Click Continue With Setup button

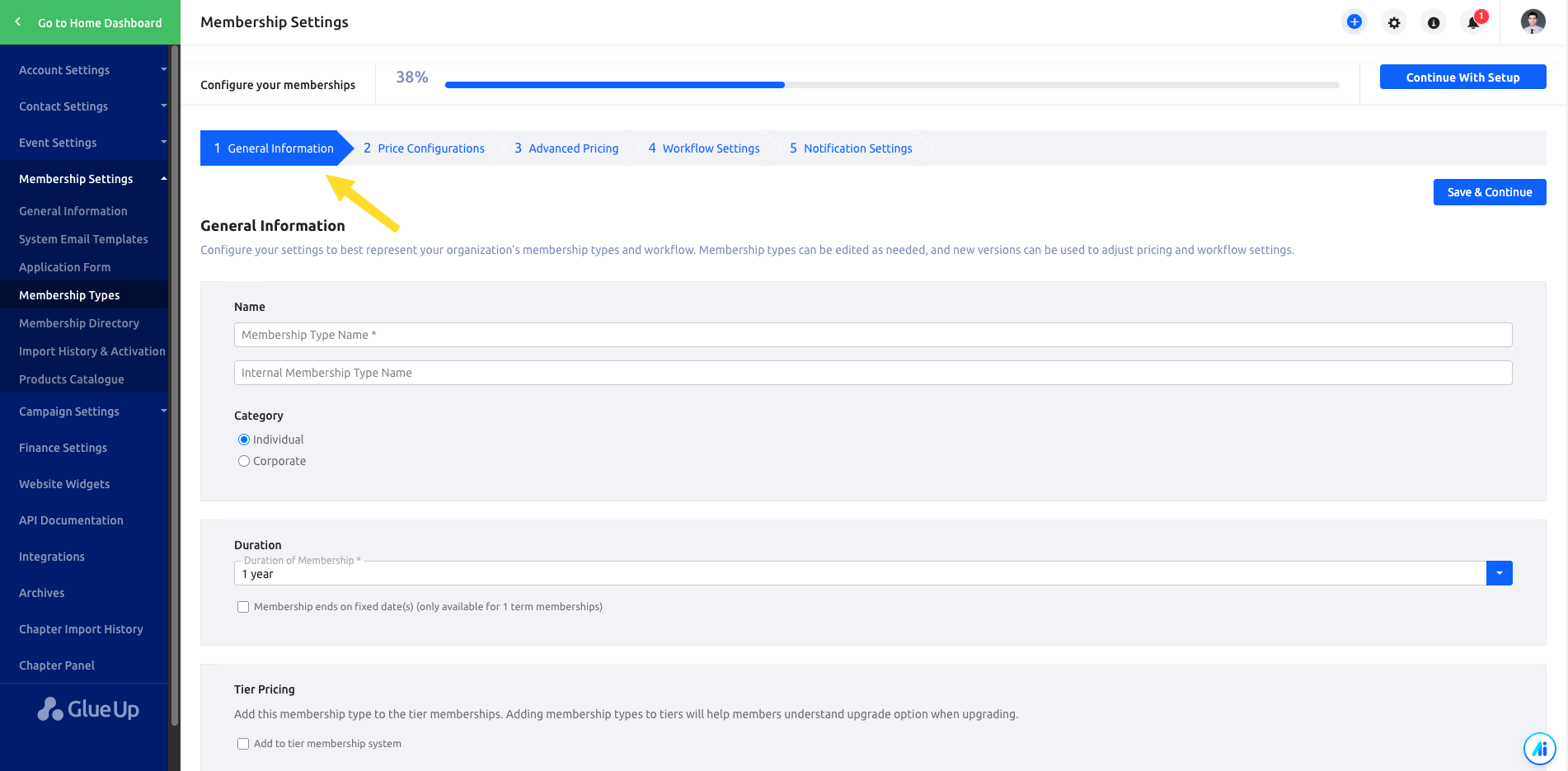(x=1462, y=77)
